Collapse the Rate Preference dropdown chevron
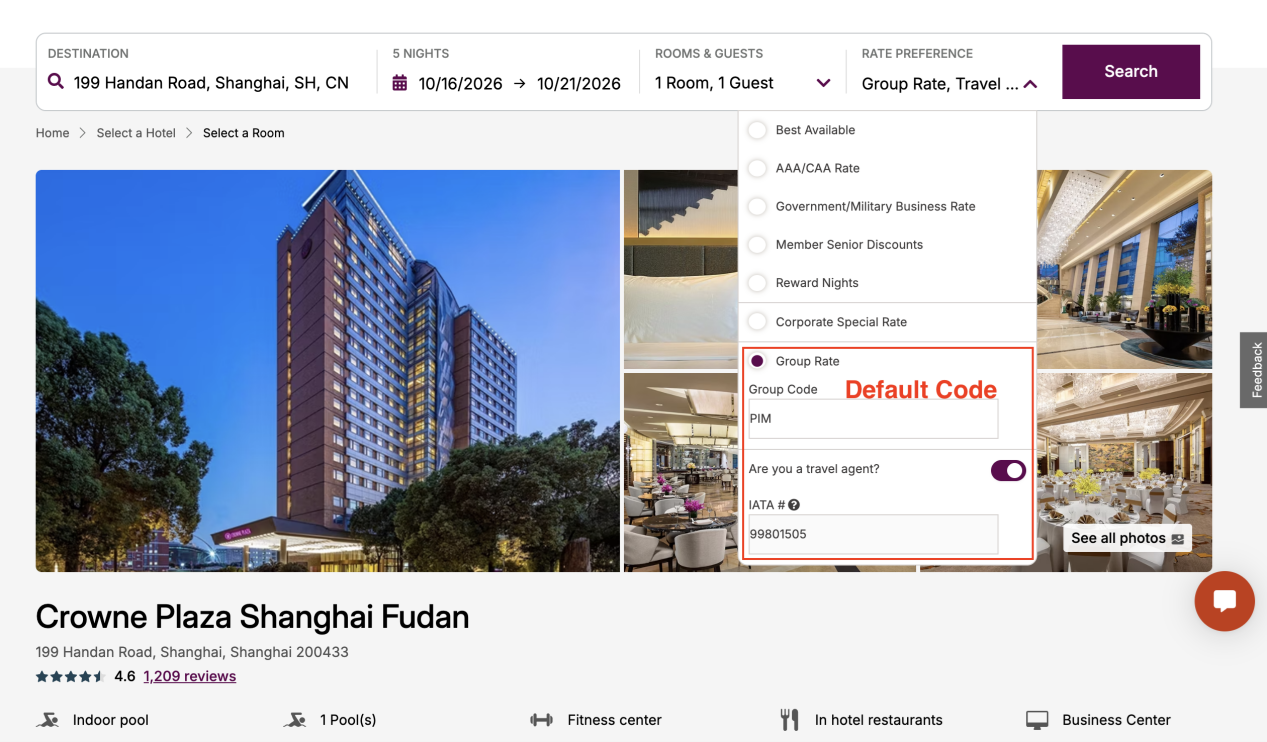The width and height of the screenshot is (1267, 742). [x=1030, y=84]
